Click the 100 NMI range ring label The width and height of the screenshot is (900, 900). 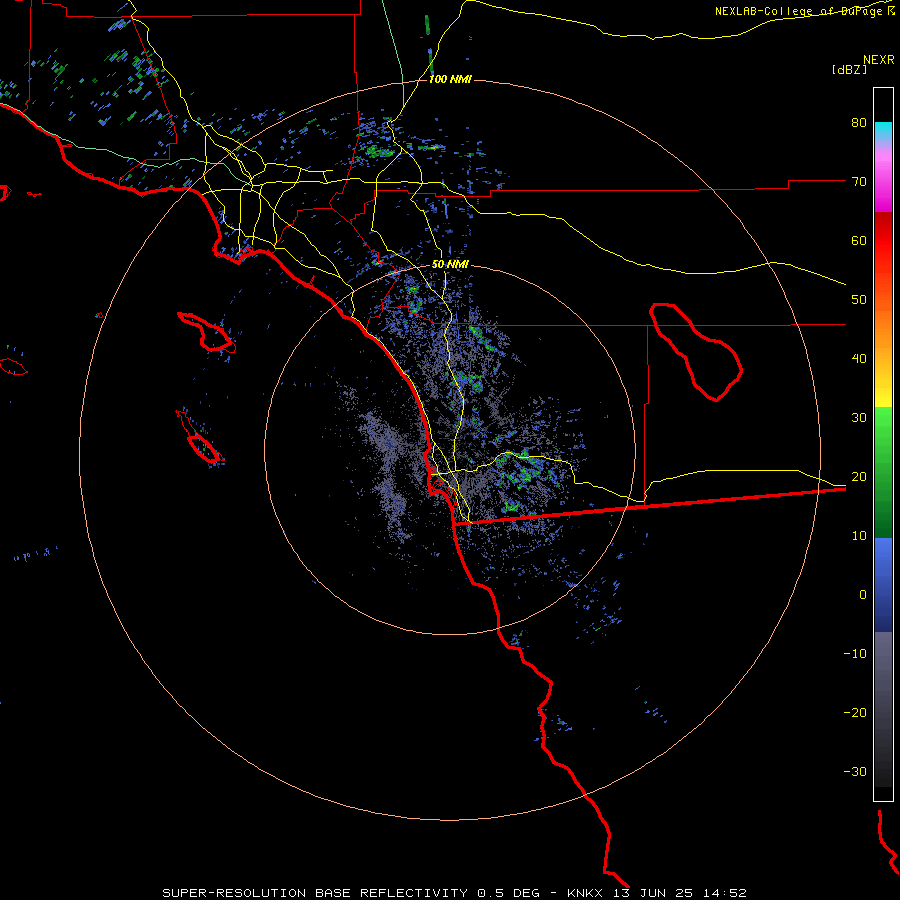pyautogui.click(x=450, y=79)
